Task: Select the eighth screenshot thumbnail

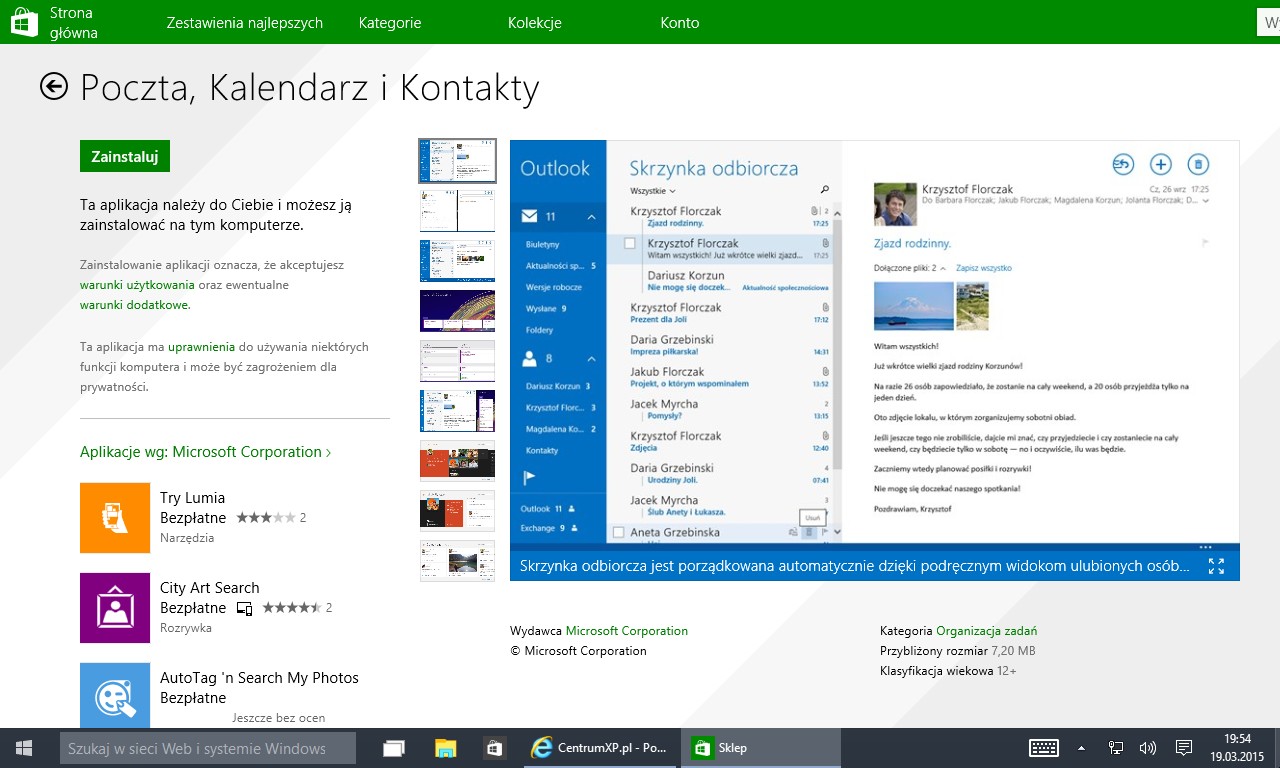Action: 457,511
